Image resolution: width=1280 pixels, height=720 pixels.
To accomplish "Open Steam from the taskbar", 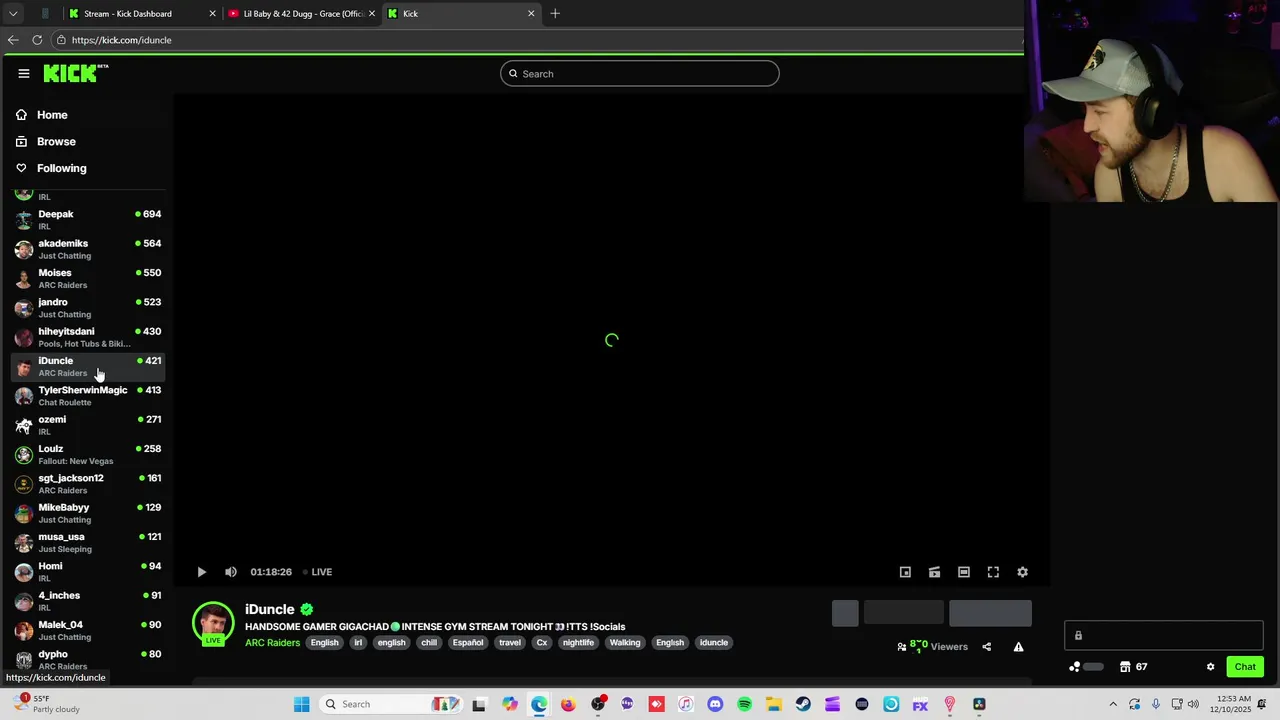I will (803, 704).
